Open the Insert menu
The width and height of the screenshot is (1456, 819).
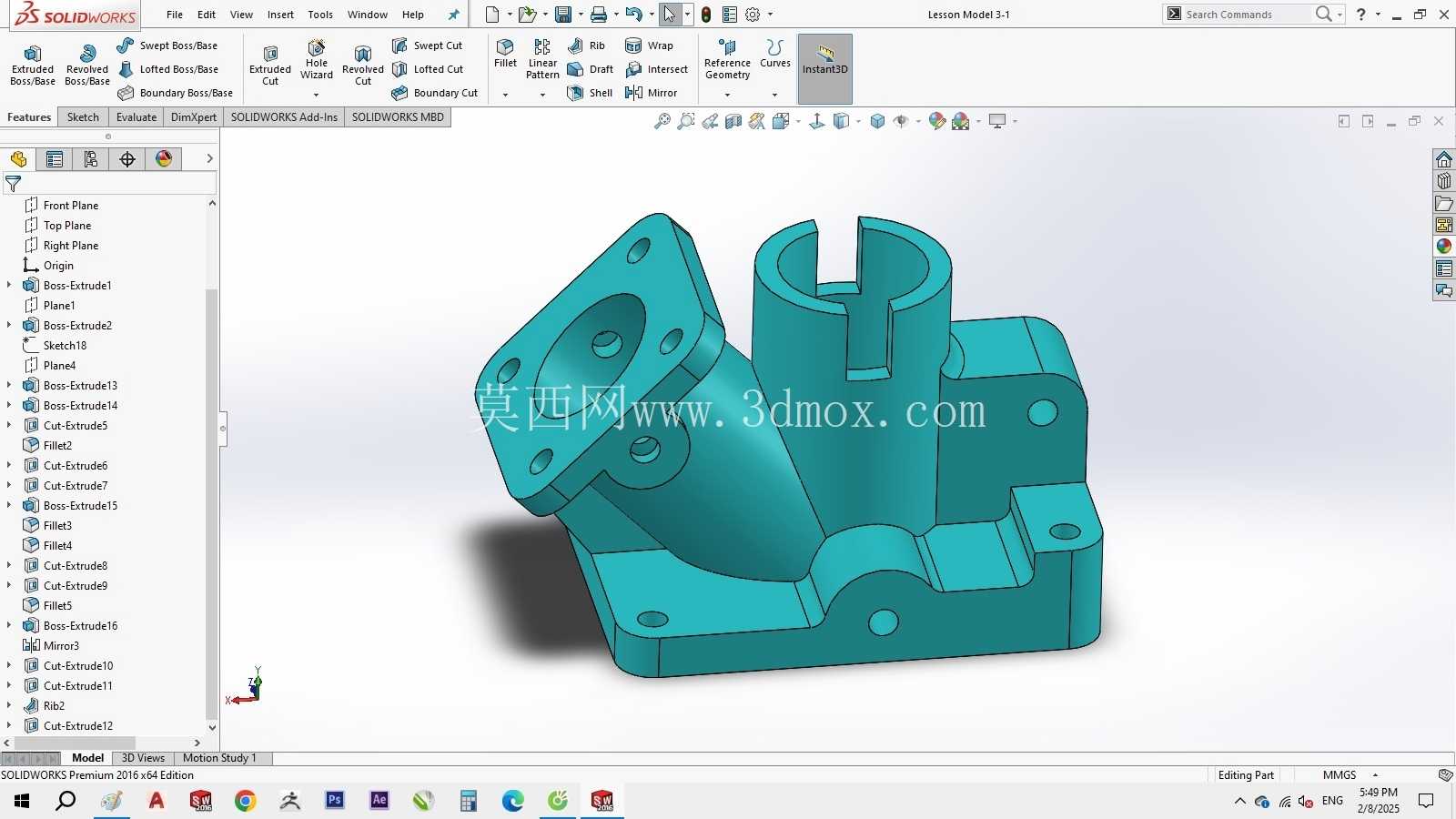tap(280, 15)
